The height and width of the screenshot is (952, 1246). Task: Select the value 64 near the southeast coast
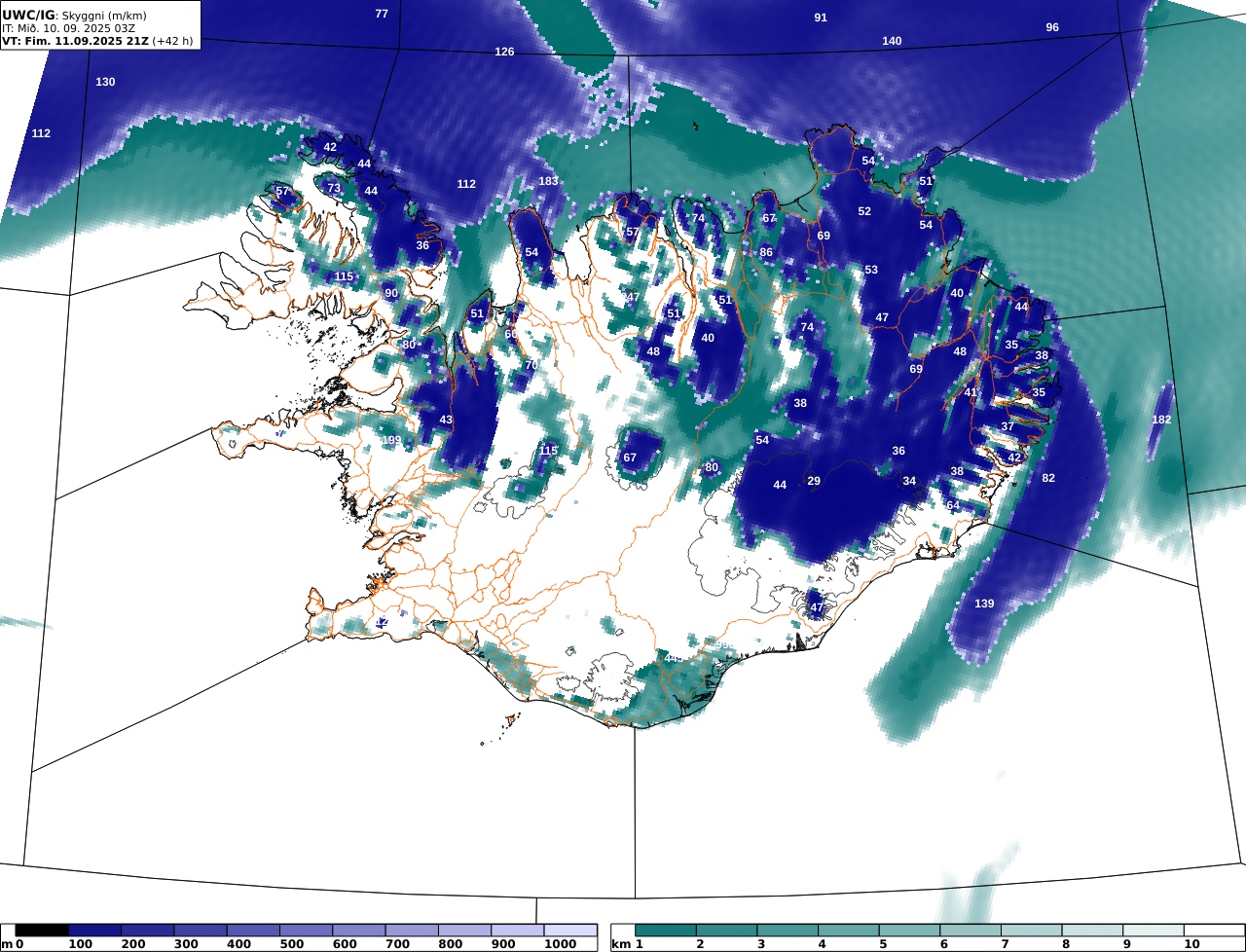coord(953,505)
